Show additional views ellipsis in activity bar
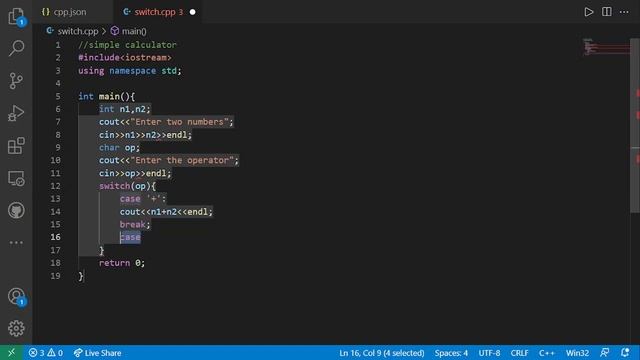 point(16,242)
